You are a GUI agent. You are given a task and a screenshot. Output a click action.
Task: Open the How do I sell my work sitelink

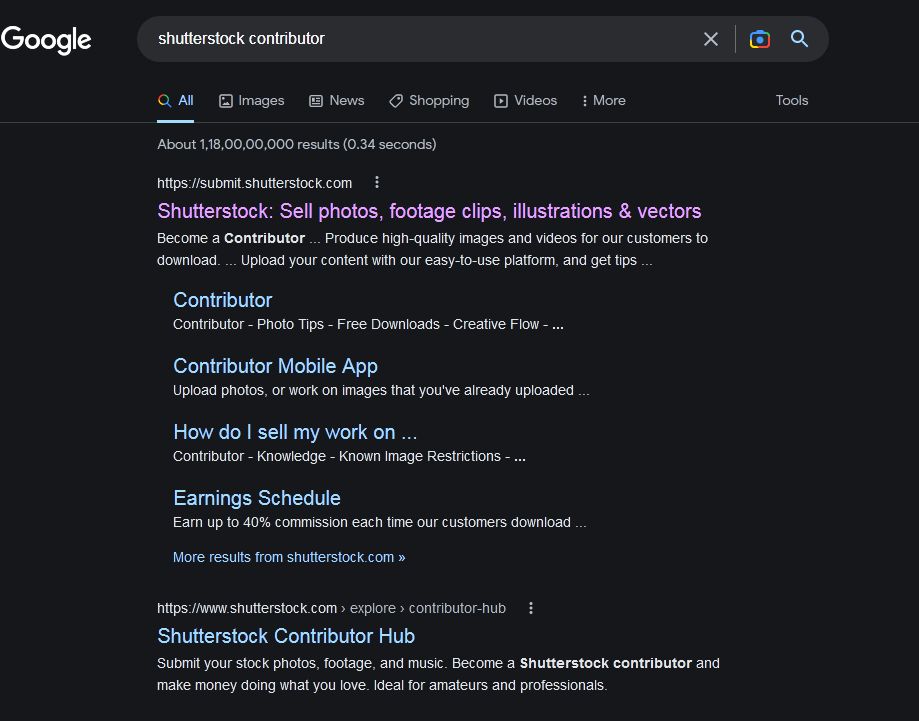295,432
